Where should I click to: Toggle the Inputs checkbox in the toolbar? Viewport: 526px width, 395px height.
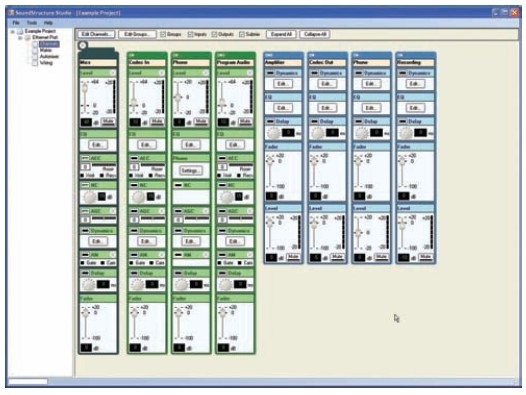[191, 34]
